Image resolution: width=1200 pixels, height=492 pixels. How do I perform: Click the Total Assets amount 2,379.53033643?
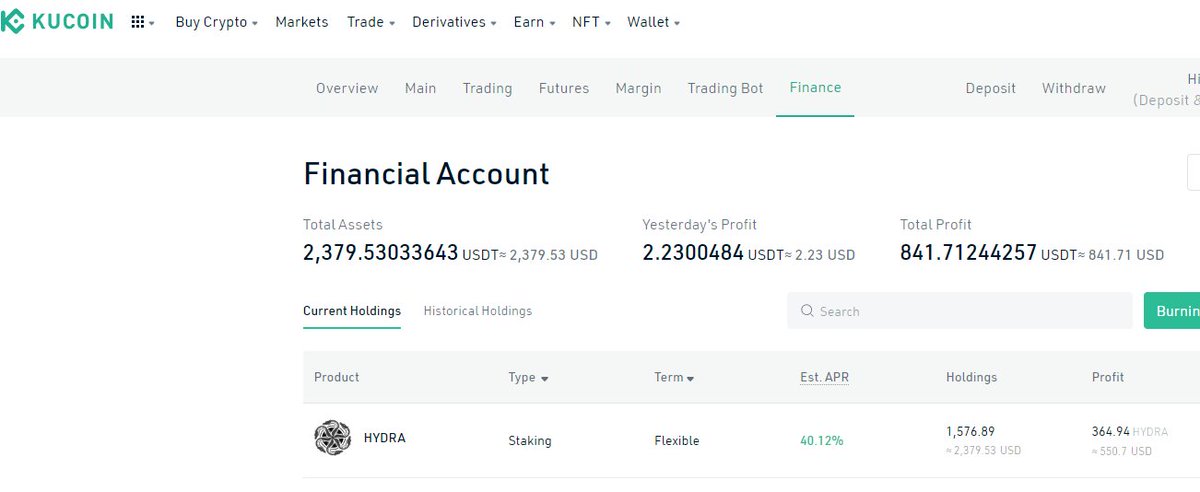pyautogui.click(x=381, y=253)
